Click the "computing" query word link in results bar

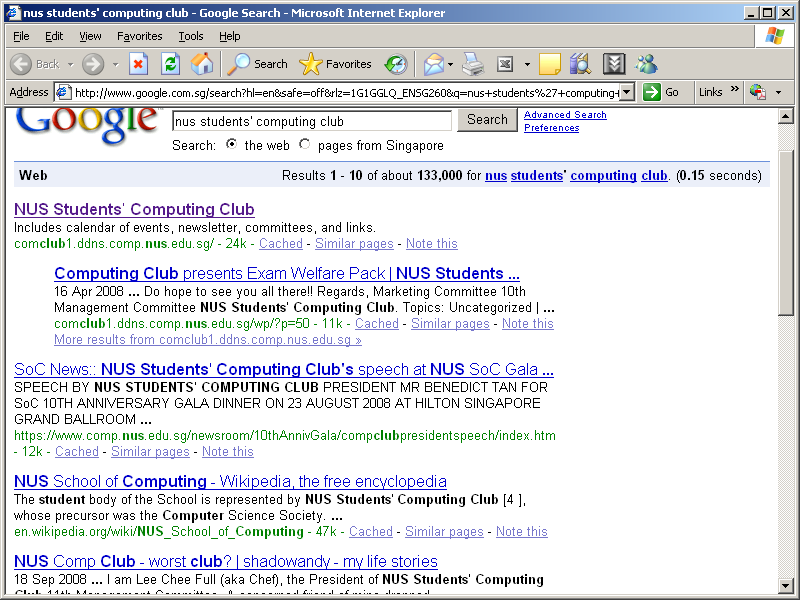click(x=604, y=176)
